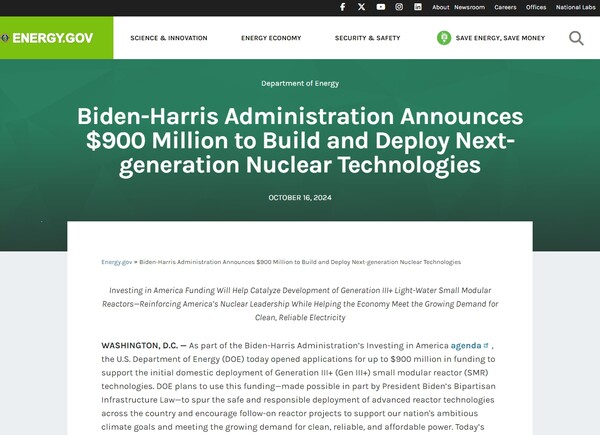This screenshot has height=435, width=600.
Task: Open the About link in top bar
Action: pyautogui.click(x=441, y=7)
